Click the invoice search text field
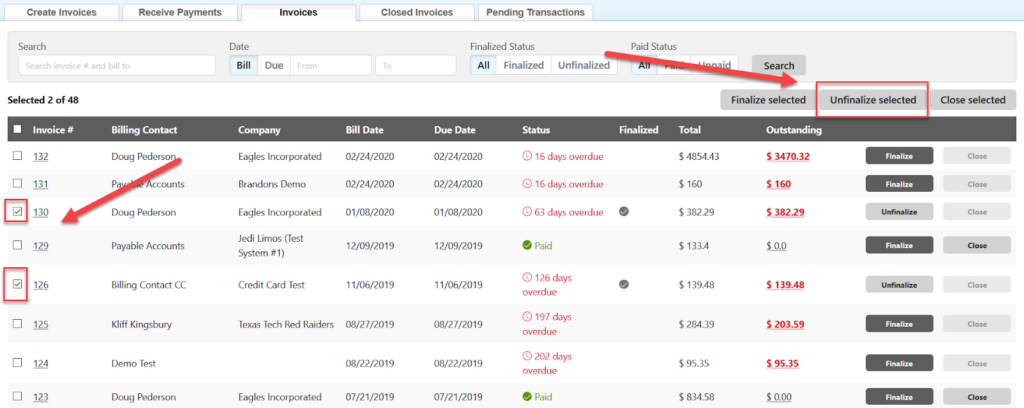Viewport: 1024px width, 408px height. pyautogui.click(x=116, y=65)
